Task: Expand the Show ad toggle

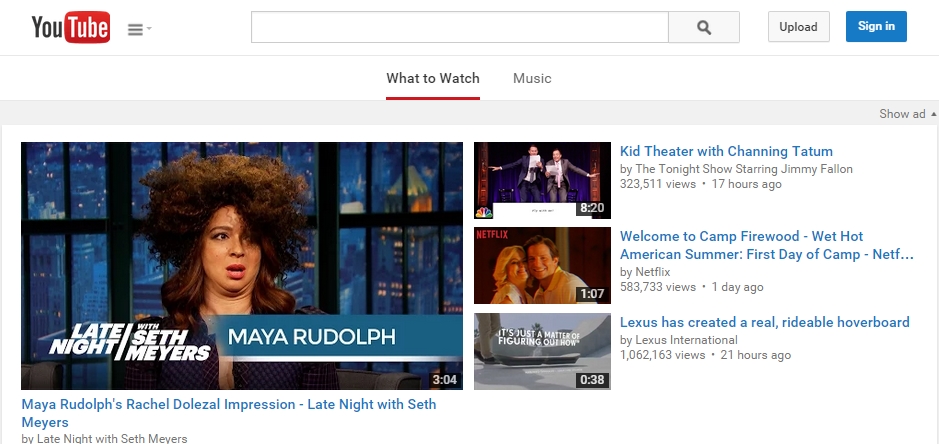Action: point(907,114)
